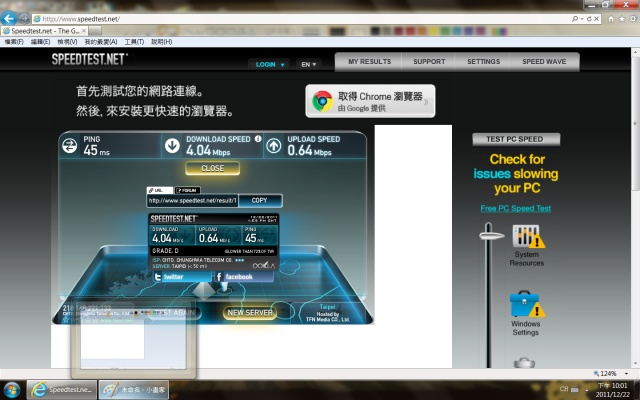Viewport: 640px width, 400px height.
Task: Select the FORUM share tab
Action: pos(187,190)
